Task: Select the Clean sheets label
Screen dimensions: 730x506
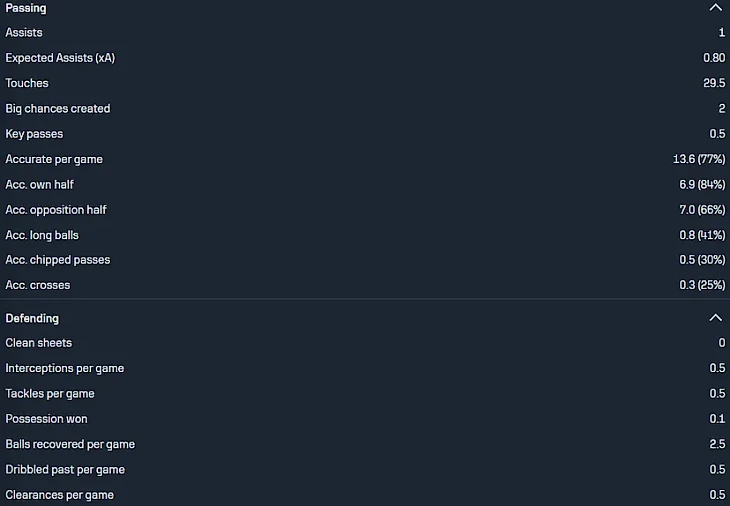Action: tap(39, 343)
